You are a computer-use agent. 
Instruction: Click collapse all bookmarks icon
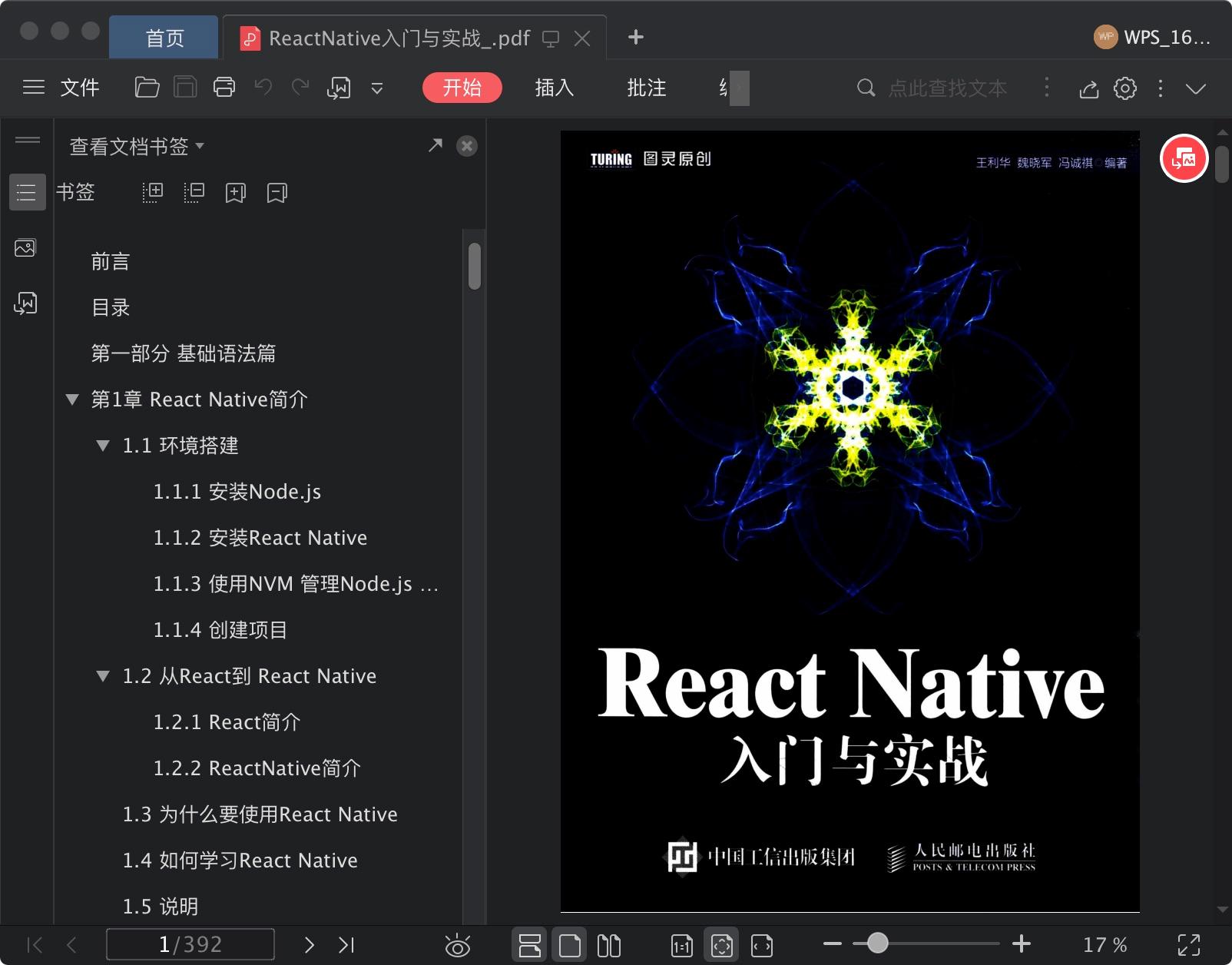tap(194, 192)
